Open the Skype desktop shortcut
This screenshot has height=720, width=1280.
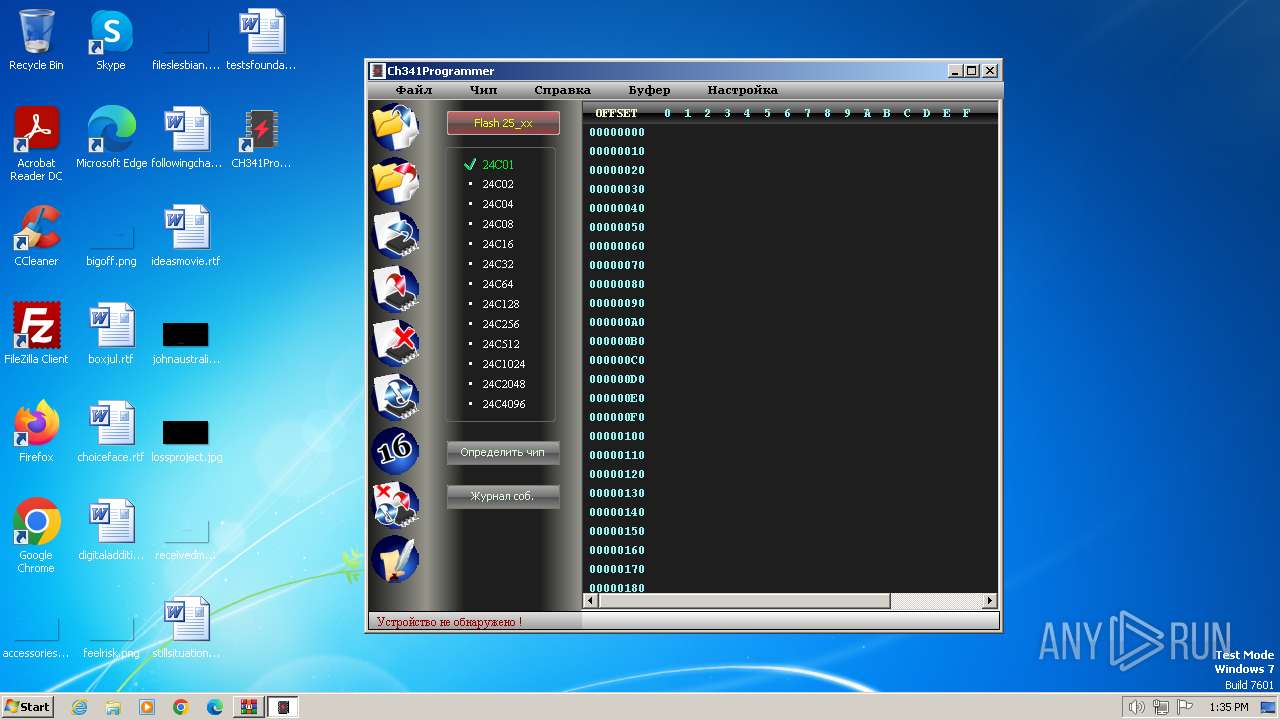coord(111,40)
